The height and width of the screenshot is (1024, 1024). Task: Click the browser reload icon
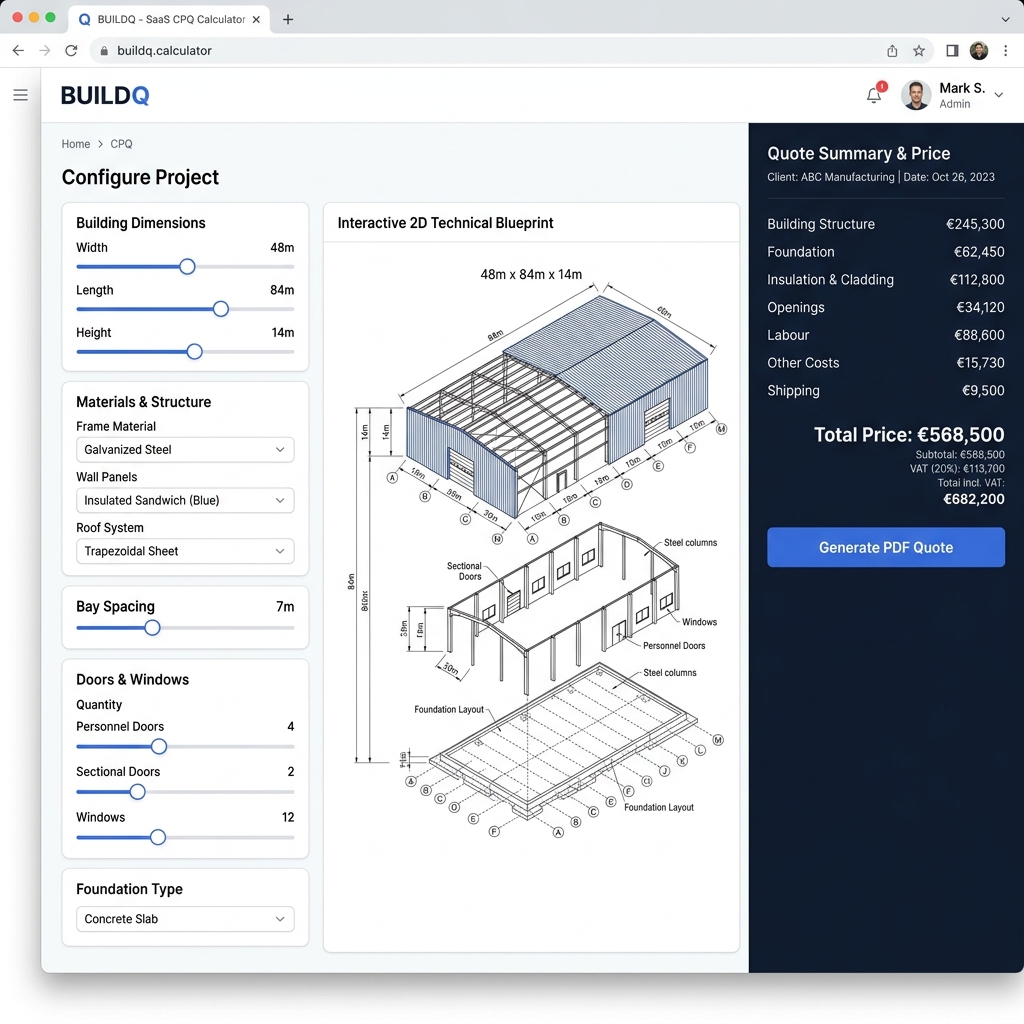coord(71,50)
